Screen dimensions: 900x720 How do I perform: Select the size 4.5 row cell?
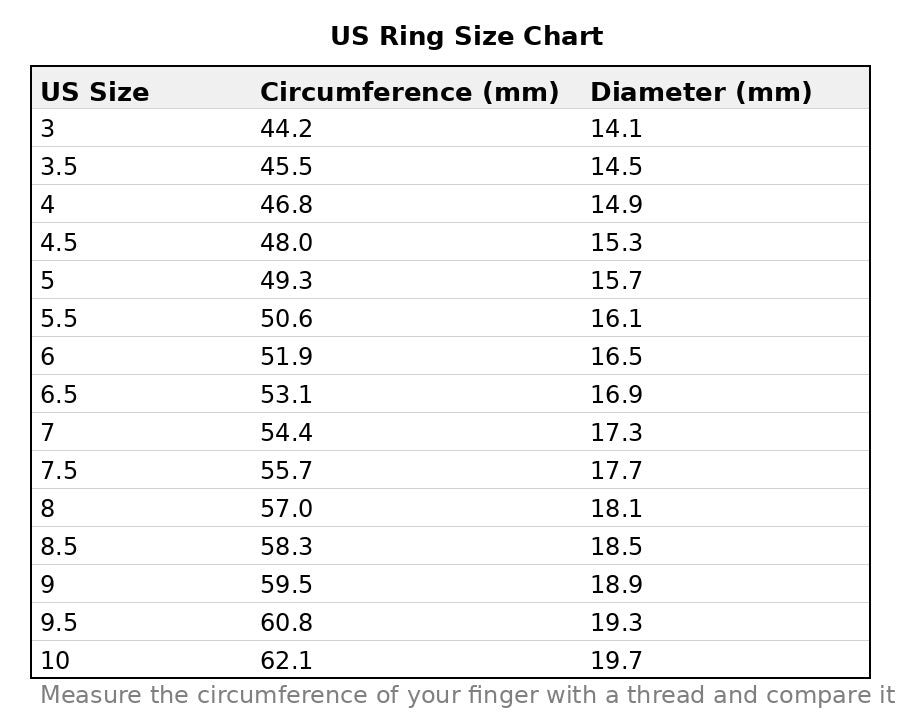[x=59, y=242]
